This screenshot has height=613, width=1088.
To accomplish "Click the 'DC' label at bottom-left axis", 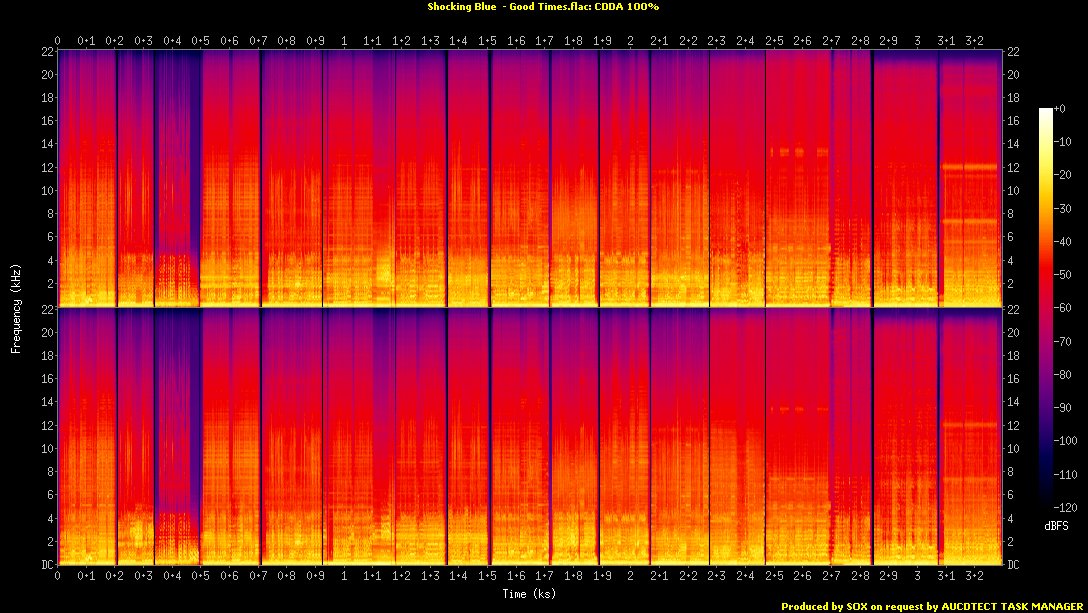I will coord(46,565).
